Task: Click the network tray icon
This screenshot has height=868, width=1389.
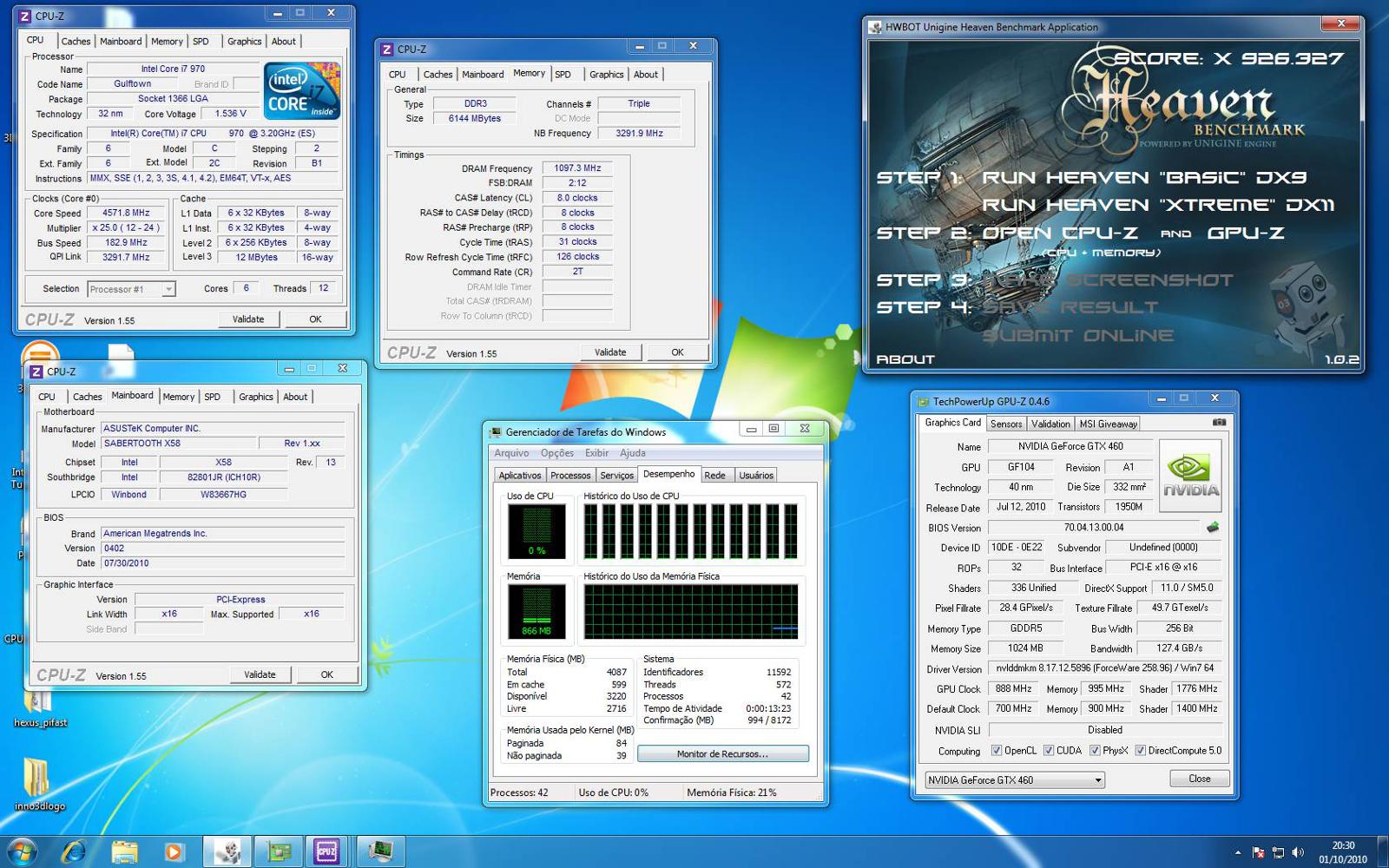Action: click(x=1278, y=852)
